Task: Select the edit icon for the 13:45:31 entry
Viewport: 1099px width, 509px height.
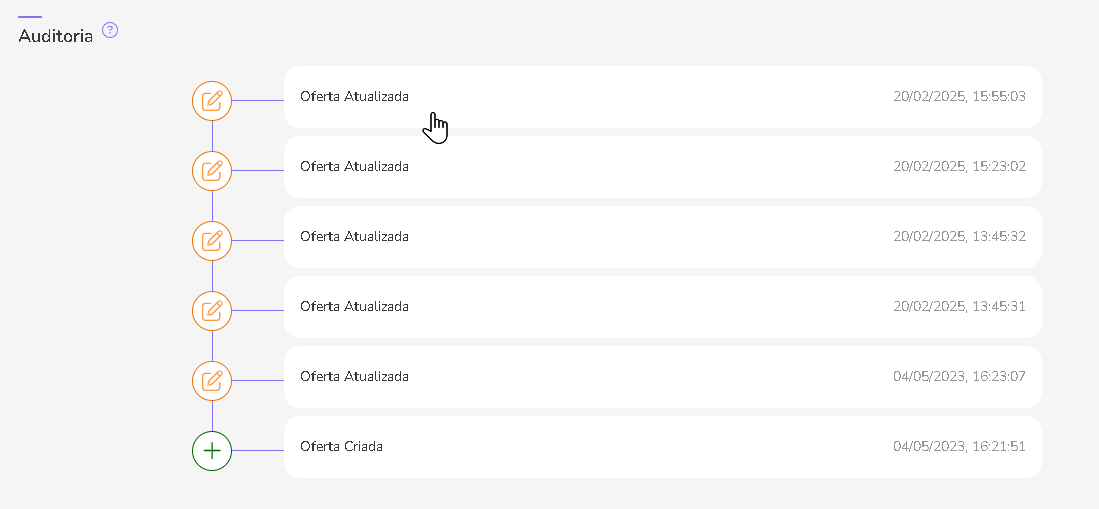Action: coord(212,311)
